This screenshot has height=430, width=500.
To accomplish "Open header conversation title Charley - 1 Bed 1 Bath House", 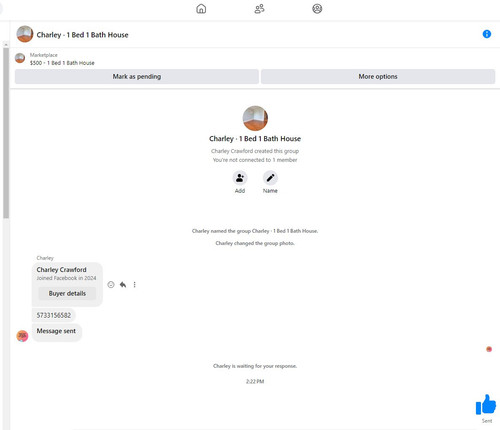I will coord(82,35).
